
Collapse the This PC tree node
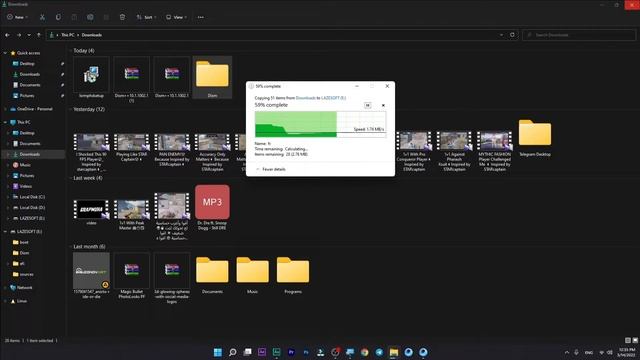(5, 122)
